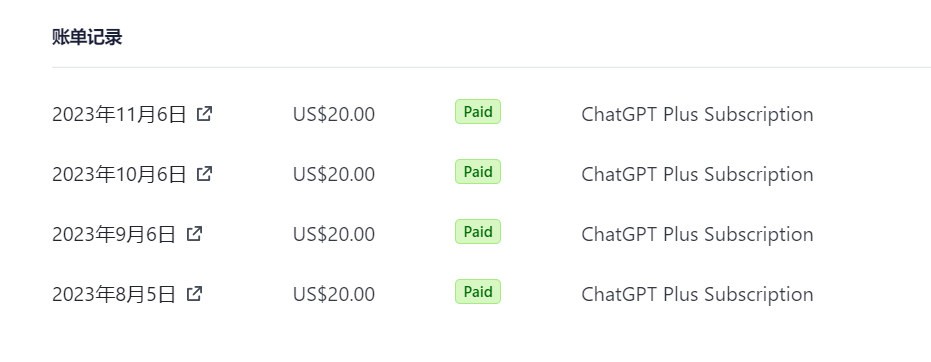
Task: Click the 2023年11月6日 invoice date
Action: coord(119,114)
